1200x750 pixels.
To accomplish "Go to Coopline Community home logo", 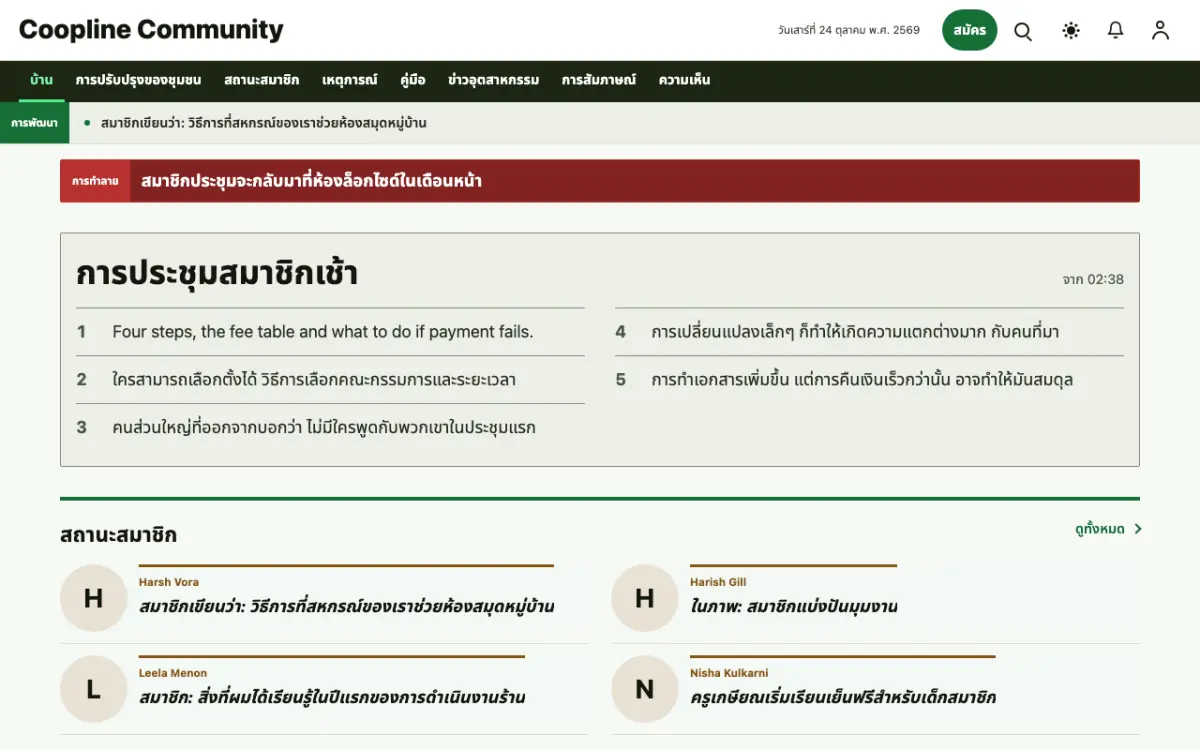I will (151, 30).
